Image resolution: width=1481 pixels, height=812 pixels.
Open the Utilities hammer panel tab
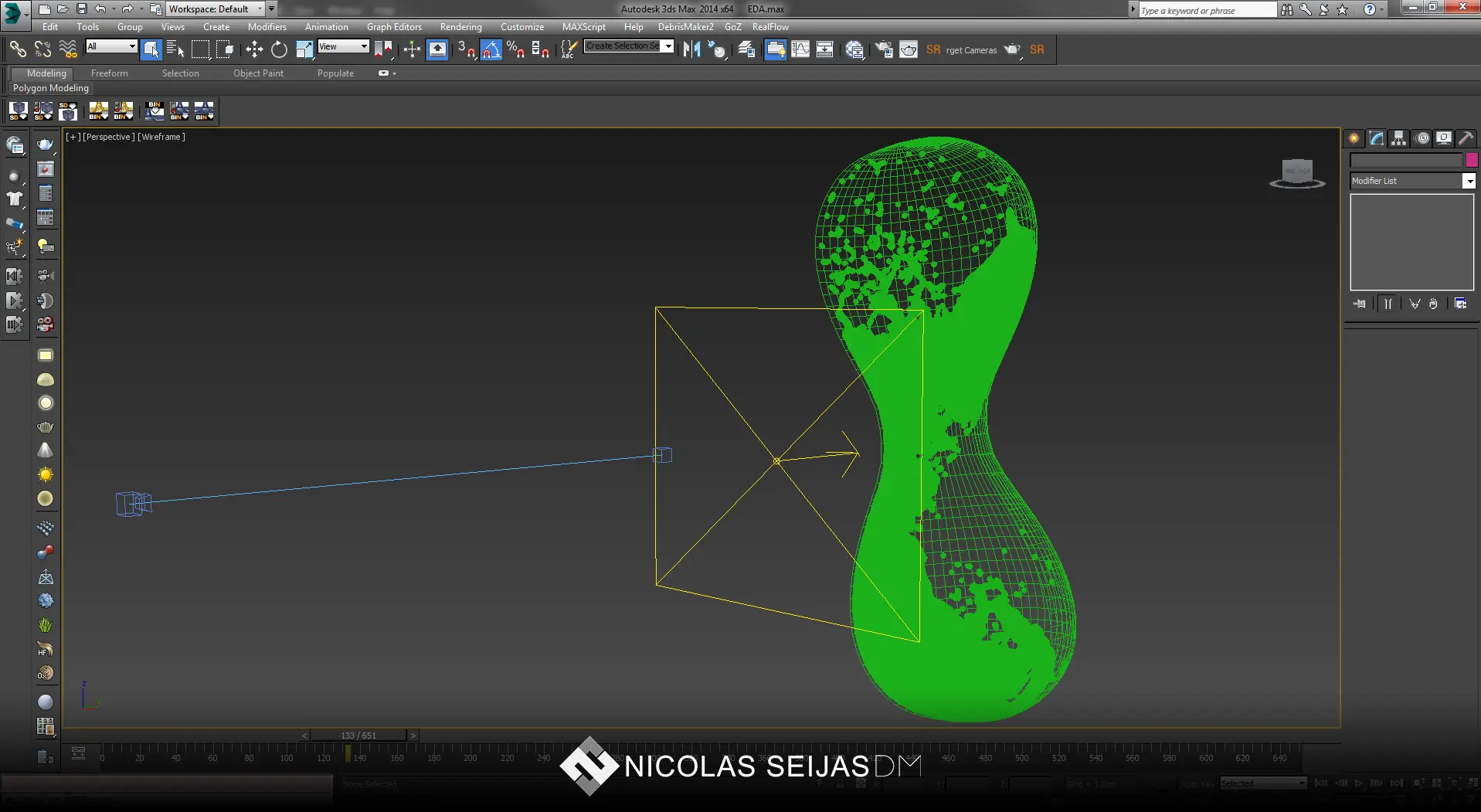click(x=1466, y=138)
